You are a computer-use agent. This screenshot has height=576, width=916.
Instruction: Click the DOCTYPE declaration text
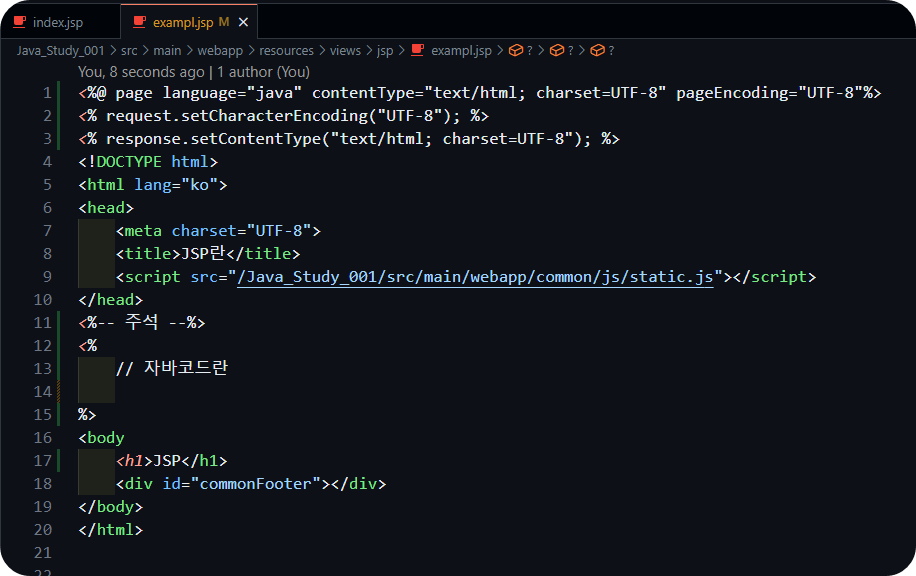tap(148, 162)
